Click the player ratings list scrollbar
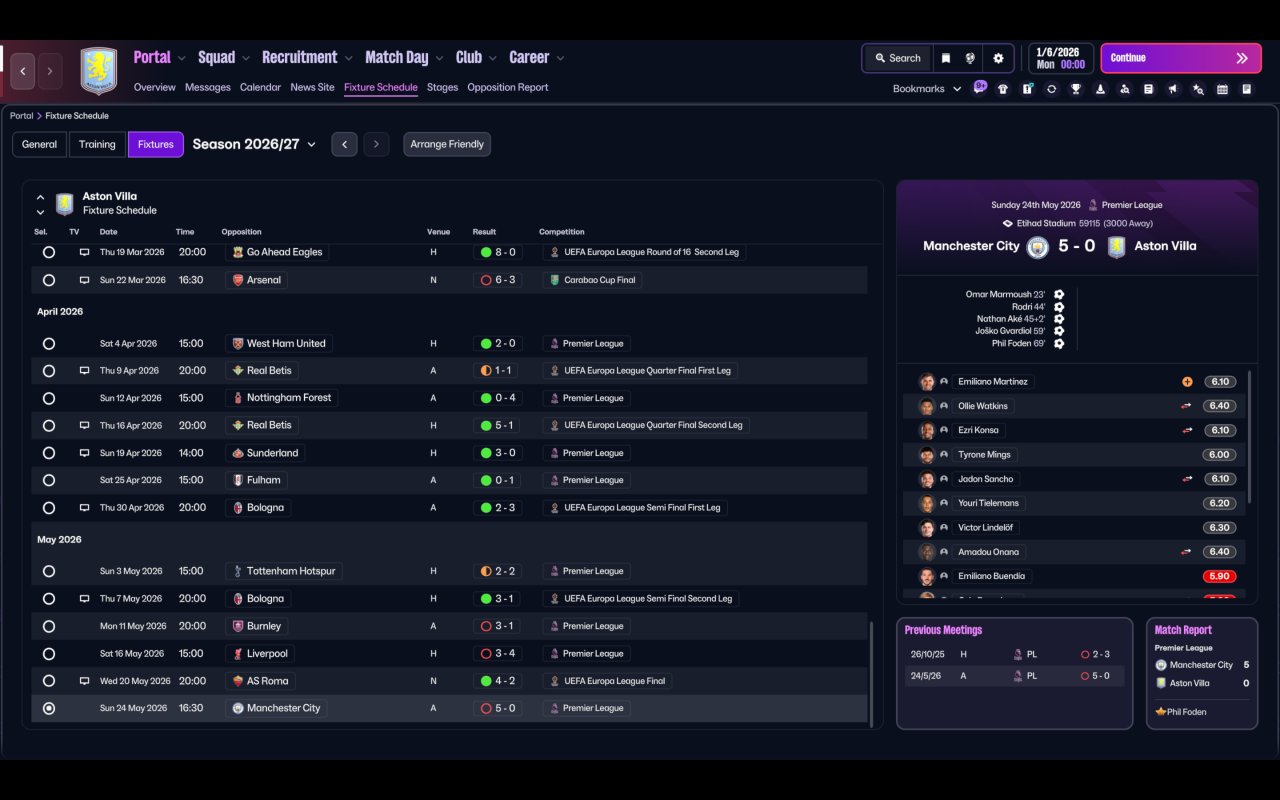 click(x=1250, y=436)
